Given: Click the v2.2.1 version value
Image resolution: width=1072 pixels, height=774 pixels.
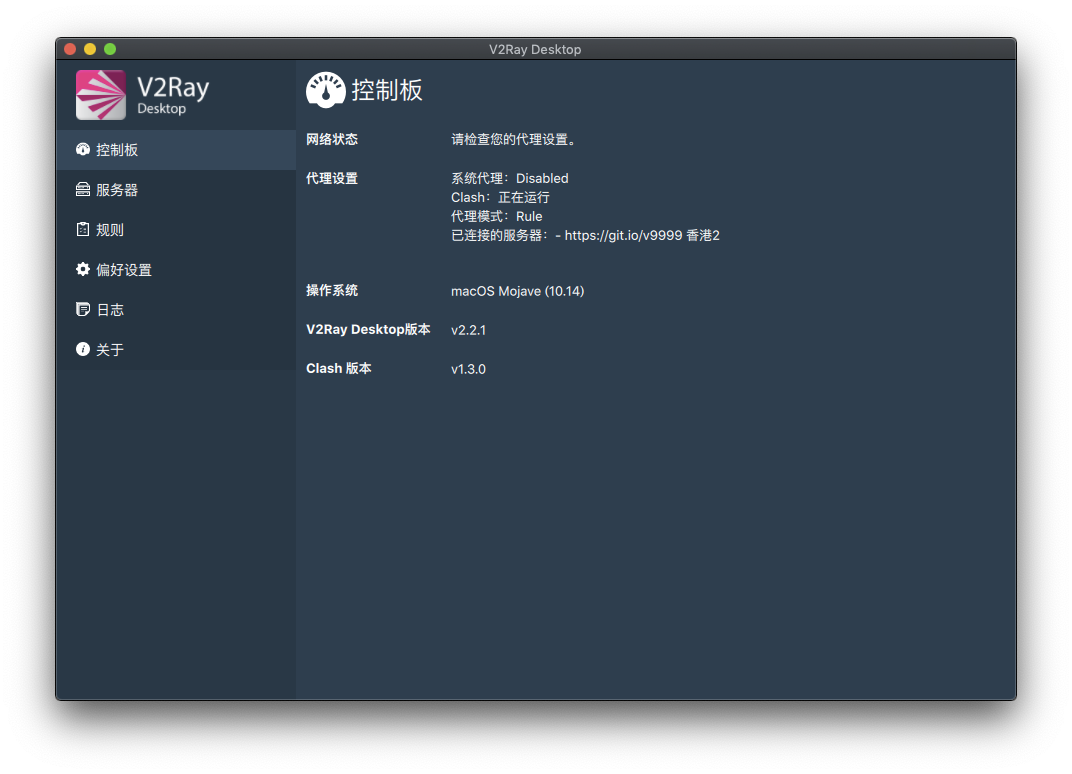Looking at the screenshot, I should coord(468,330).
